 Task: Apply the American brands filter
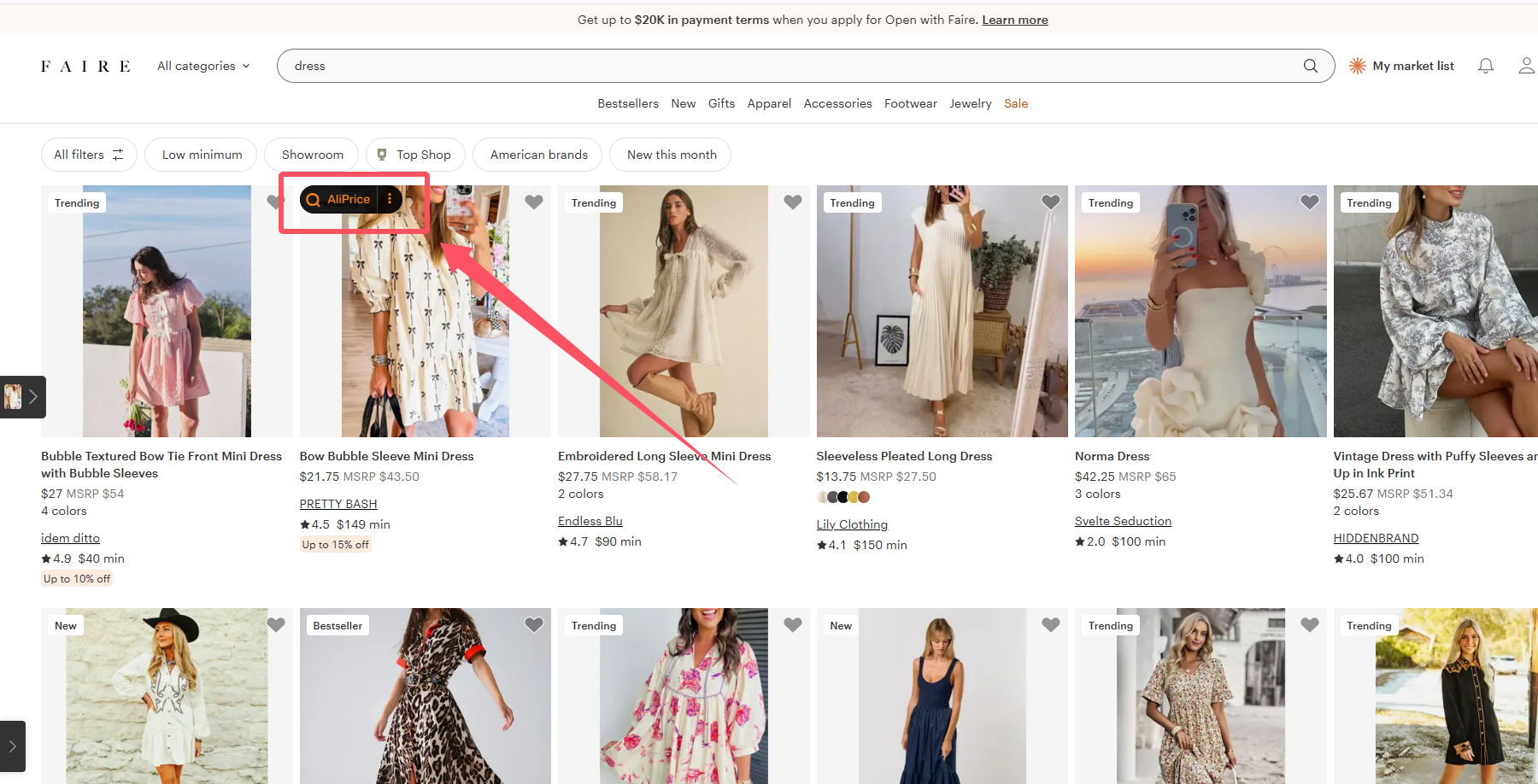click(537, 155)
